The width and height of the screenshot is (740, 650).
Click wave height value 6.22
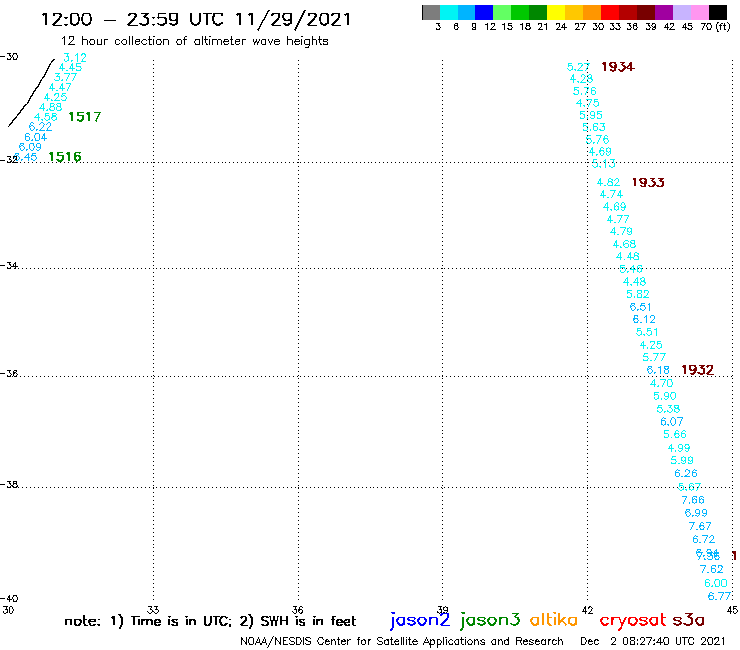pyautogui.click(x=40, y=127)
